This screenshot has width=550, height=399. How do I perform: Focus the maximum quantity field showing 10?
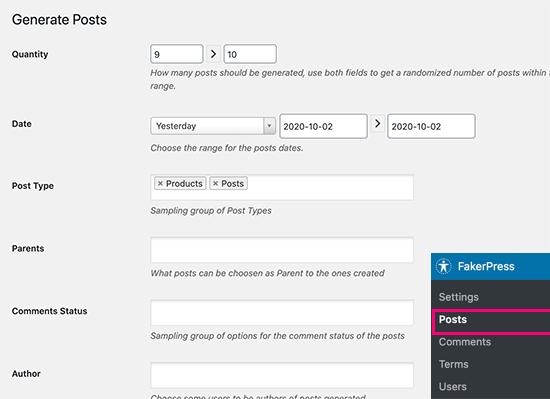250,54
